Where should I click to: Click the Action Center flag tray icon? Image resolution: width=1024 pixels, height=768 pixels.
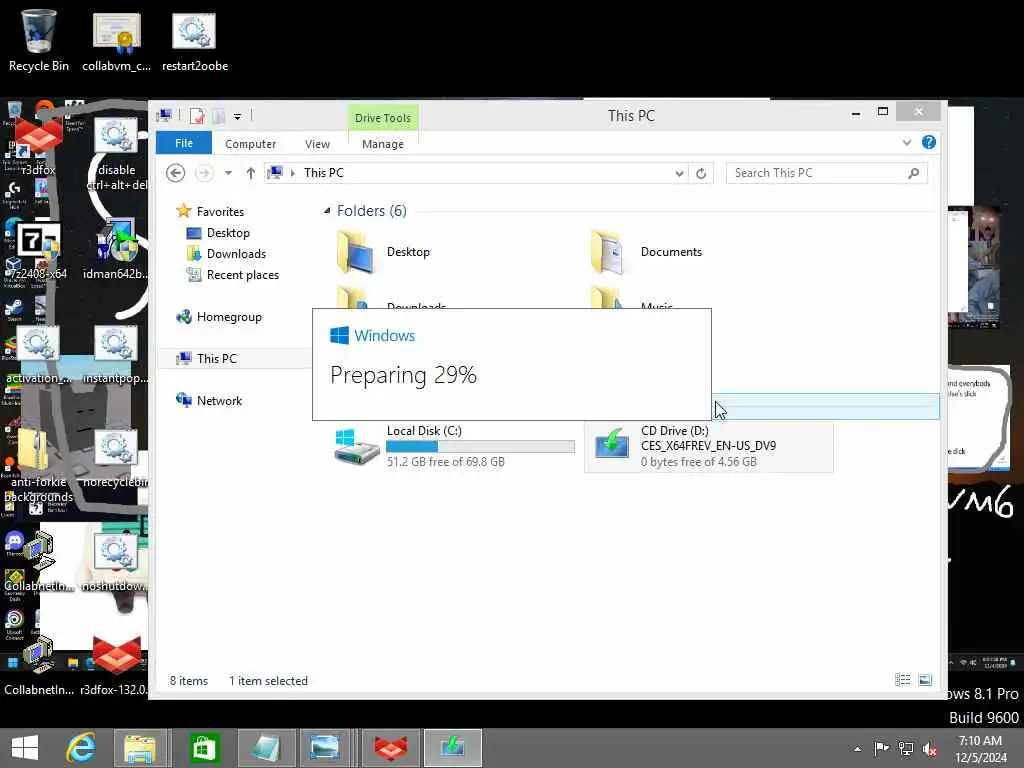click(881, 748)
